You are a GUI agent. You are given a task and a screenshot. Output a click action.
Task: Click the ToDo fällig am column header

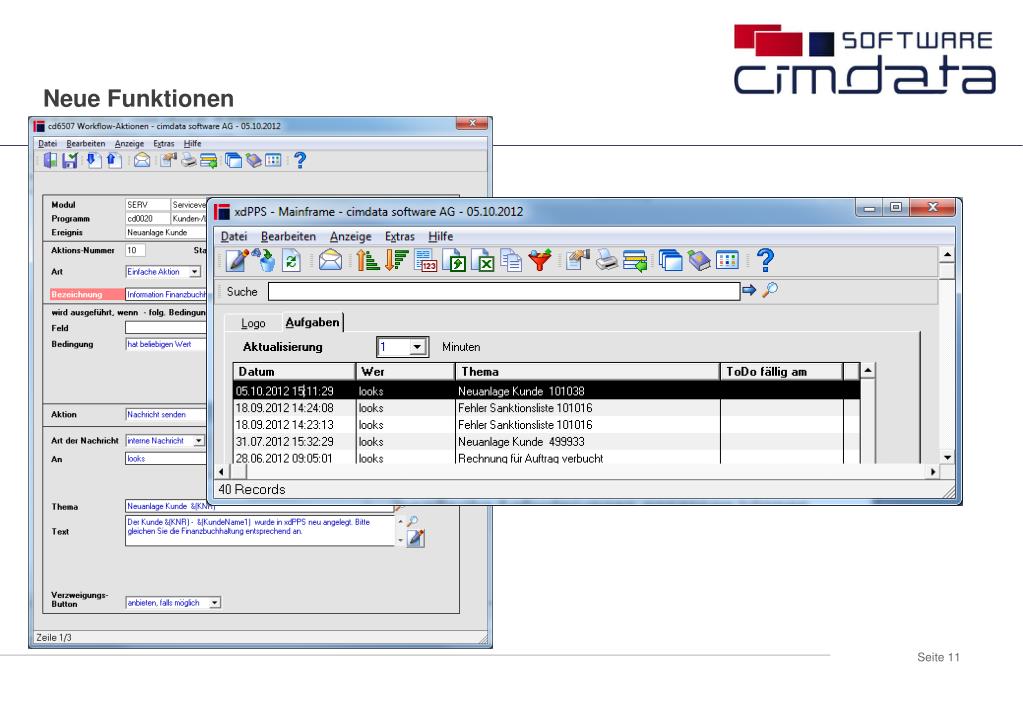click(x=781, y=371)
